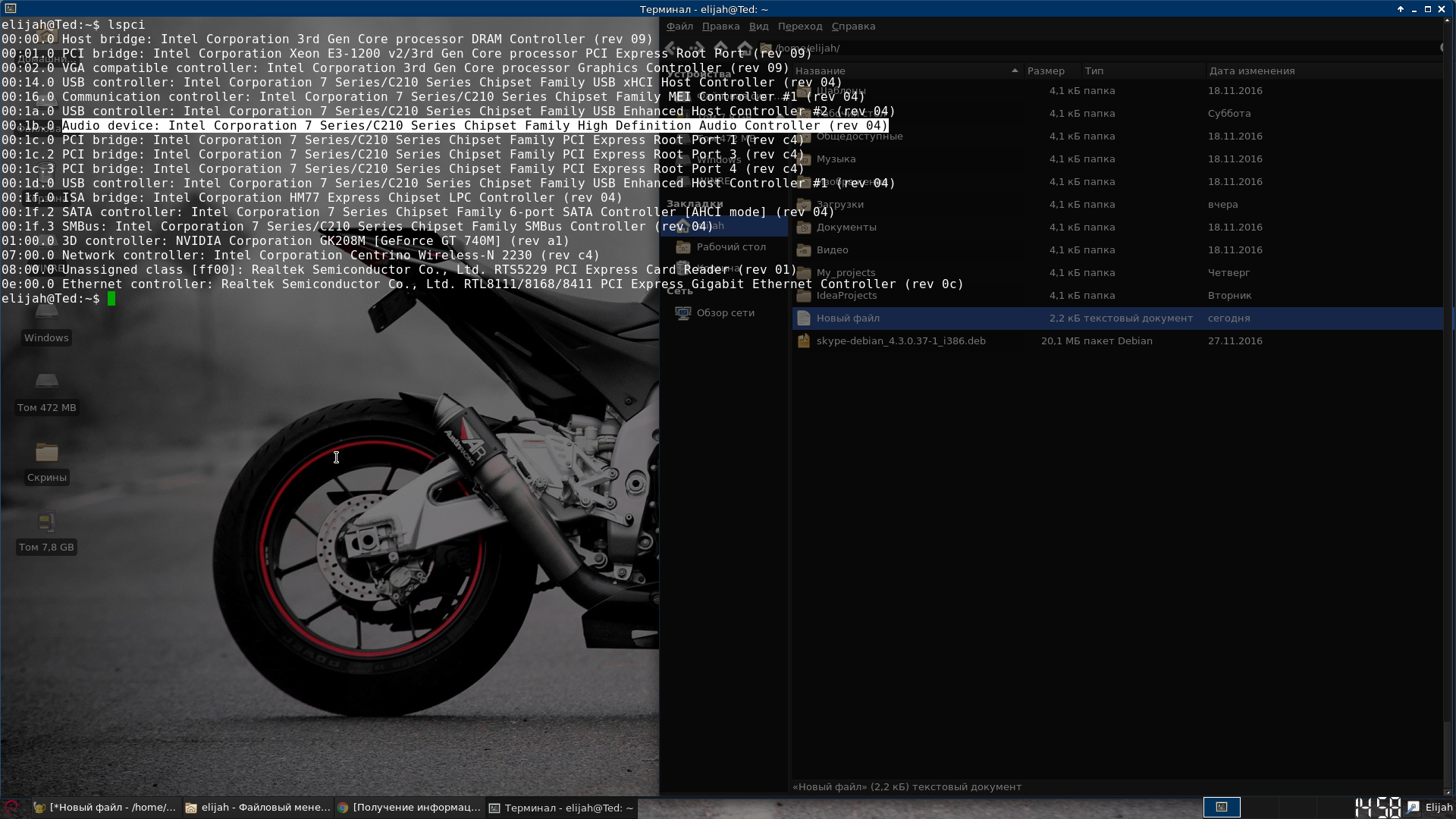Go to parent folder in file manager
The image size is (1456, 819).
click(720, 48)
